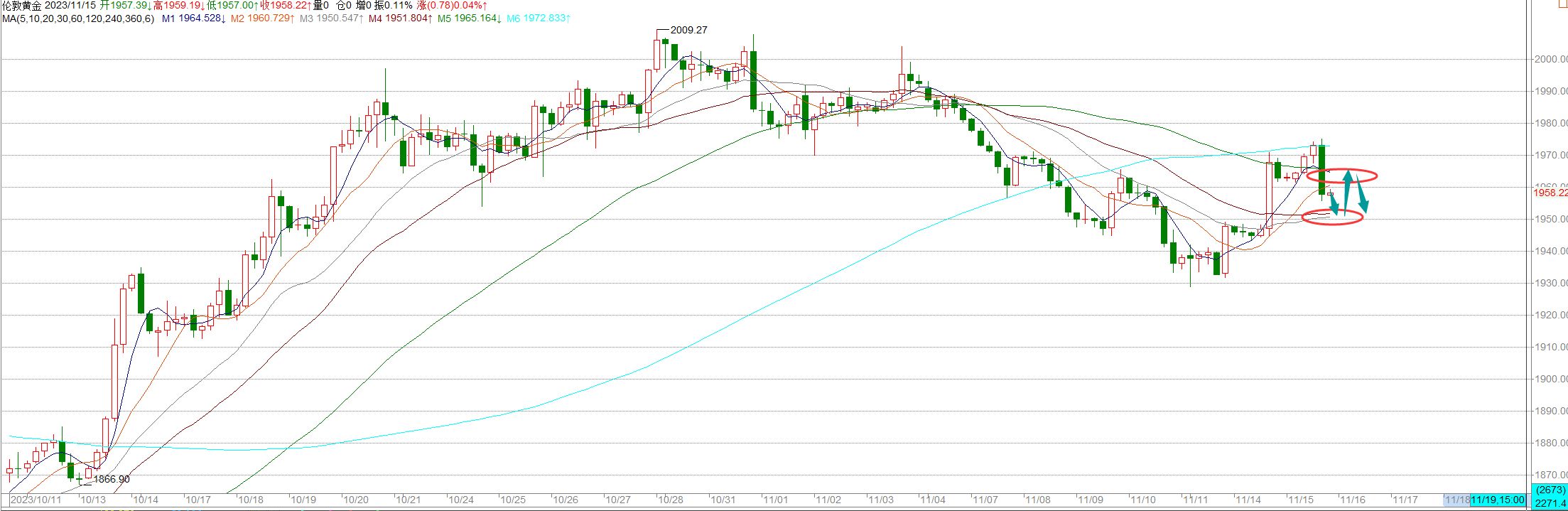
Task: Select the M3 1950.547 moving average label
Action: [330, 18]
